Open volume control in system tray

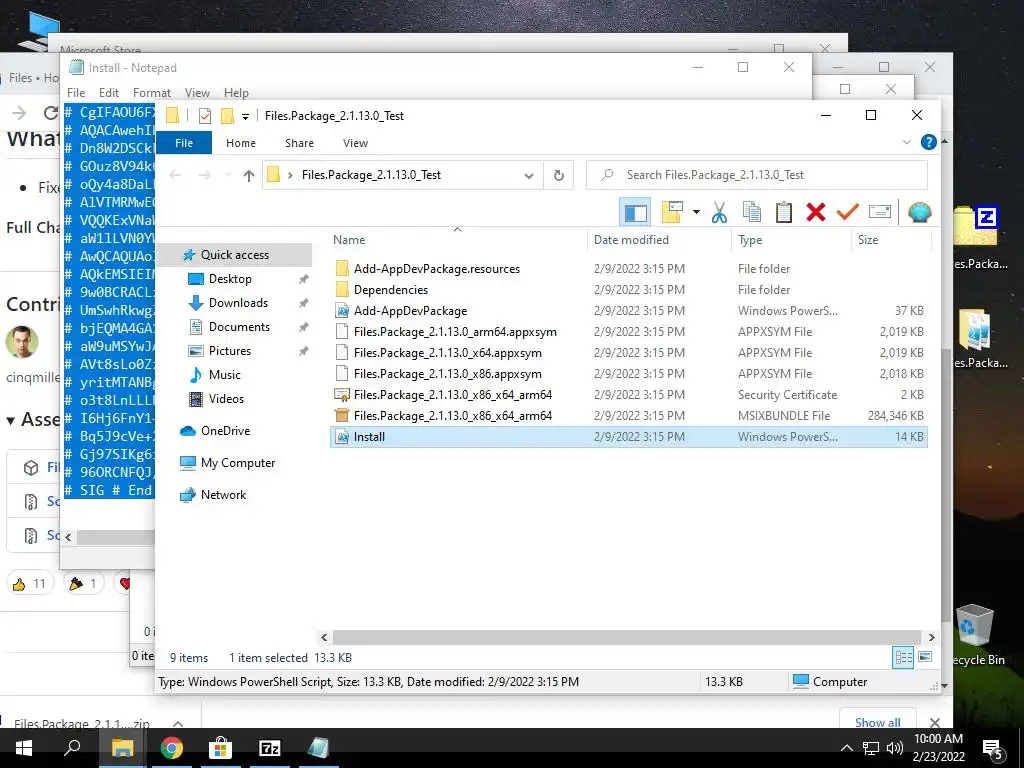895,748
